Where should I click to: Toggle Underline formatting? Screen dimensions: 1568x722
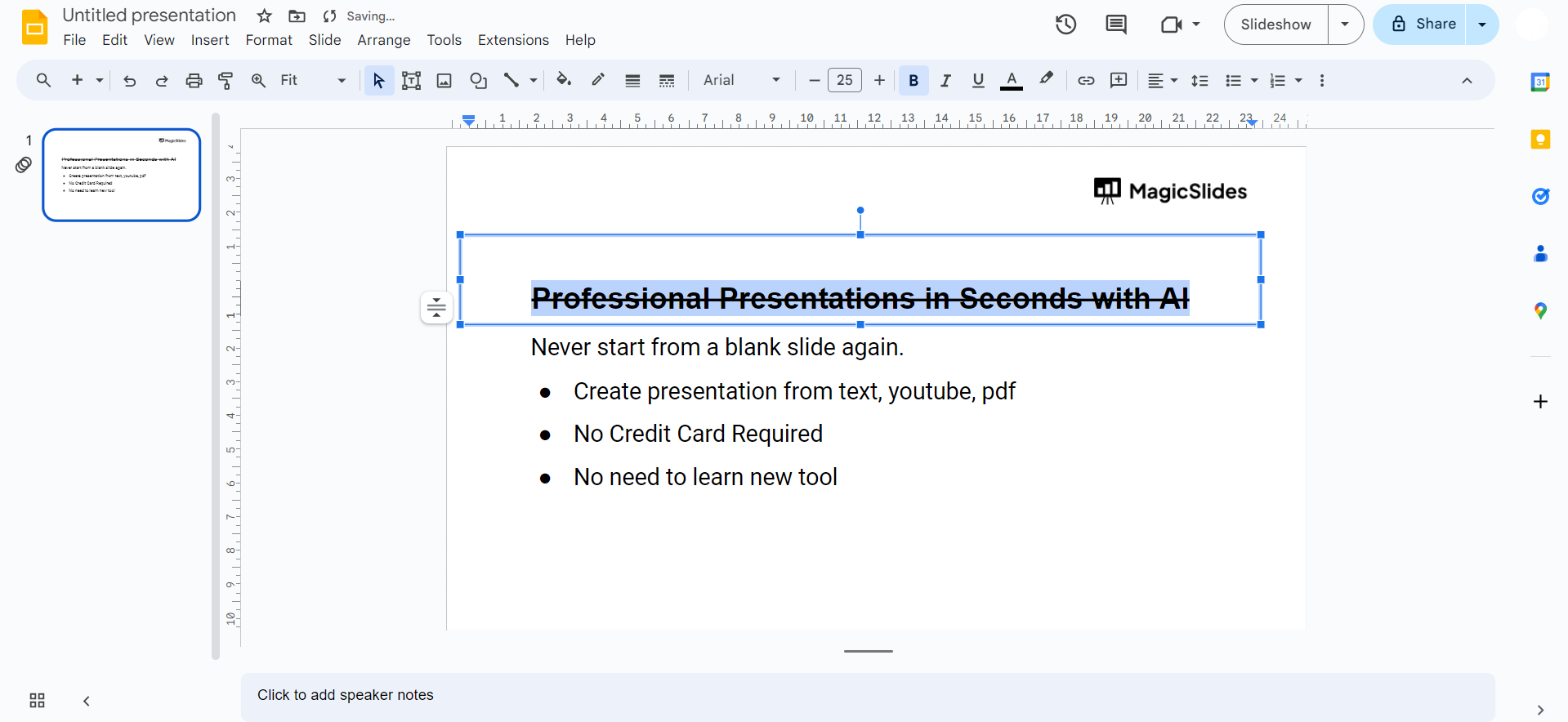tap(978, 80)
